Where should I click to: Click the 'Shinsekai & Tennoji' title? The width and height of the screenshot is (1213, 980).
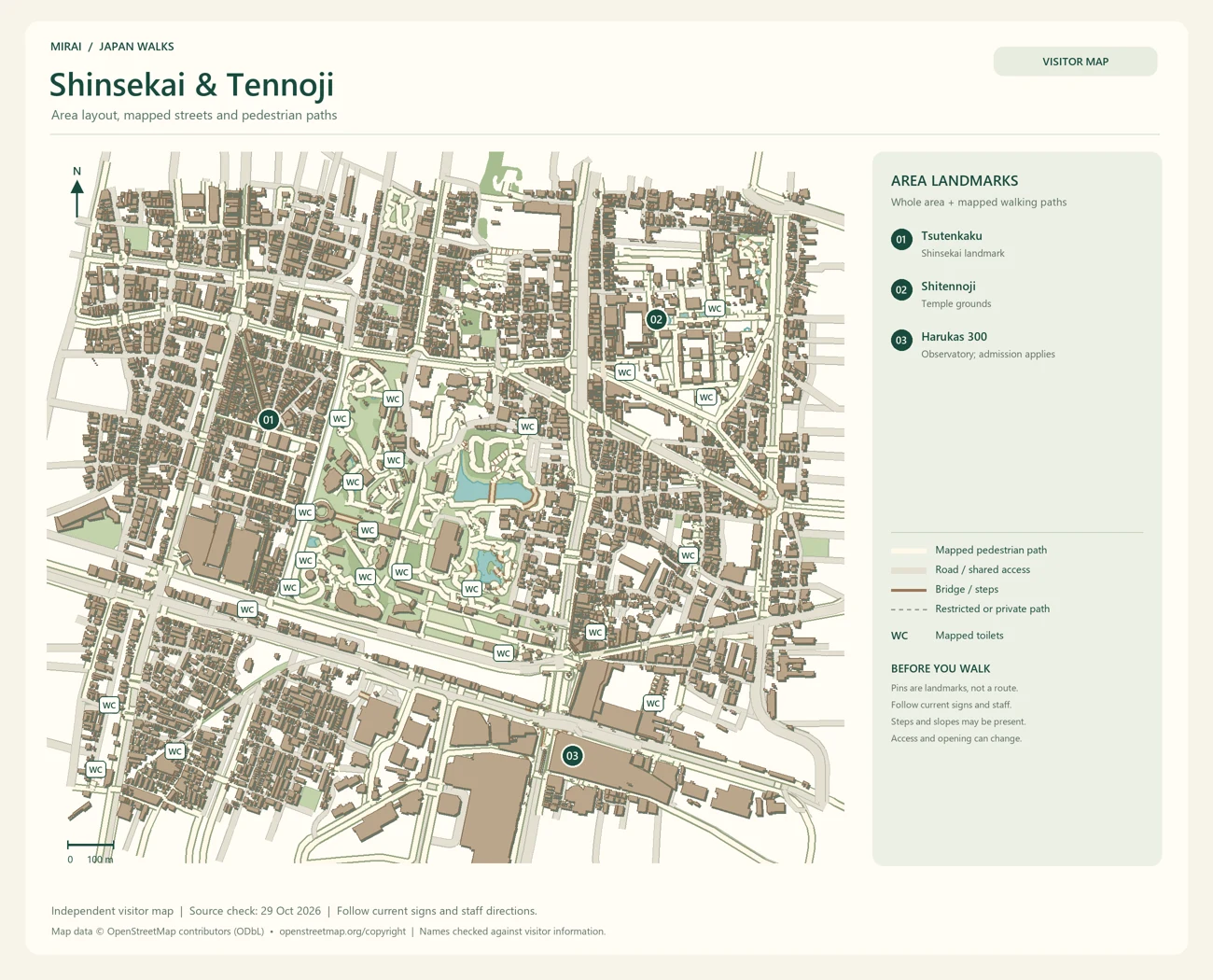click(191, 85)
